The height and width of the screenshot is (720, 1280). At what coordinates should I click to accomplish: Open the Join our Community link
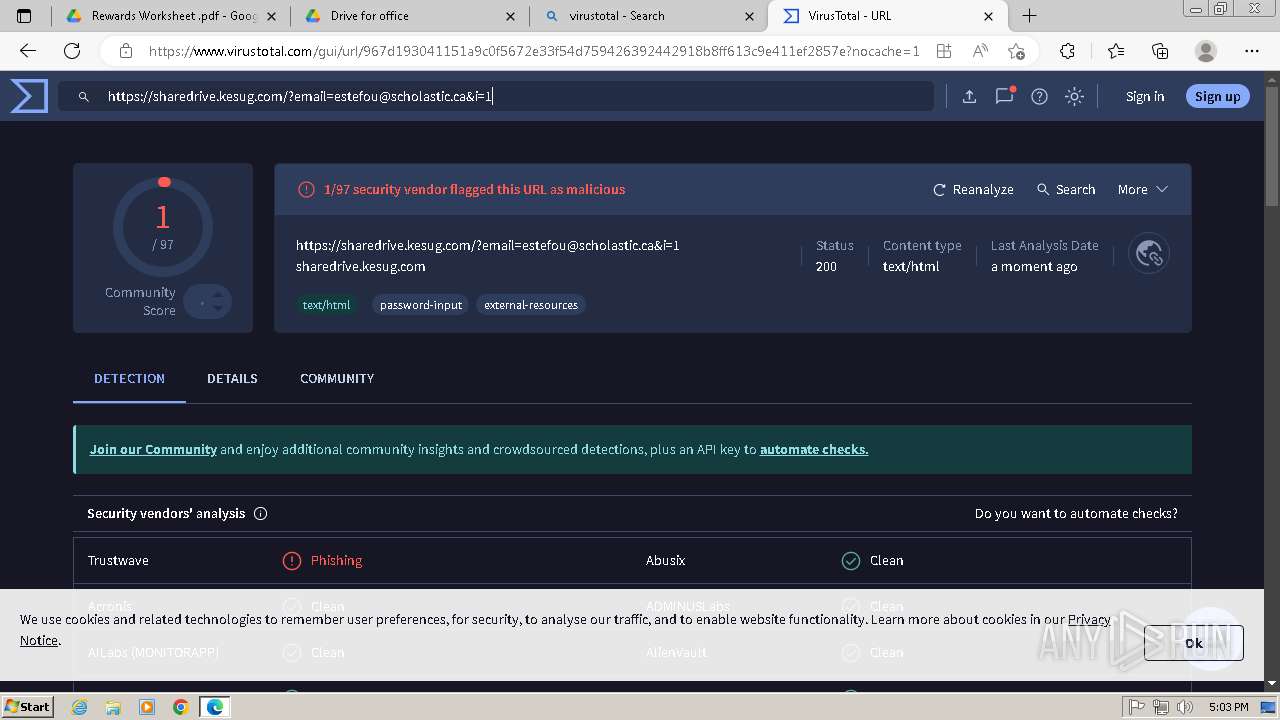(153, 449)
